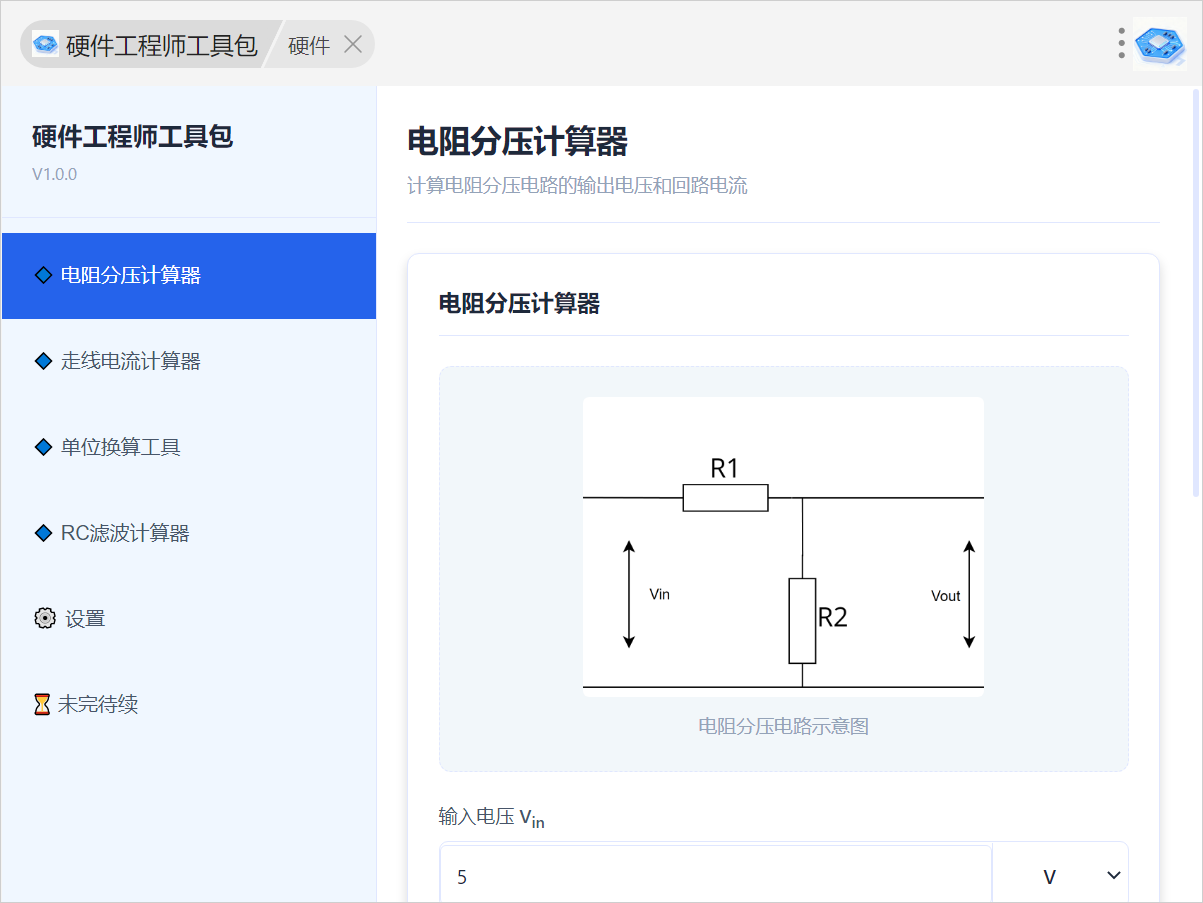
Task: Click the app logo in the title tab
Action: pyautogui.click(x=45, y=44)
